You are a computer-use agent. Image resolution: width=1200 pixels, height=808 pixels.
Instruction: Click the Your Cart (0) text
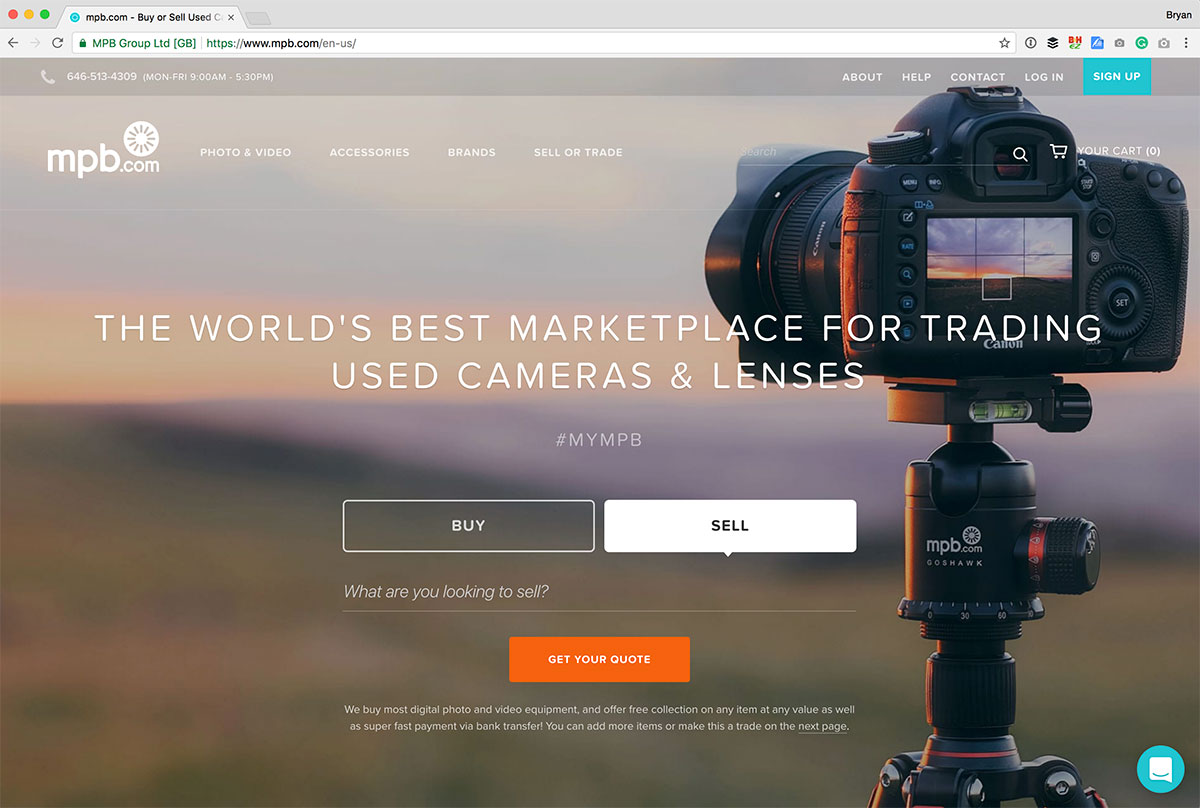pyautogui.click(x=1119, y=151)
